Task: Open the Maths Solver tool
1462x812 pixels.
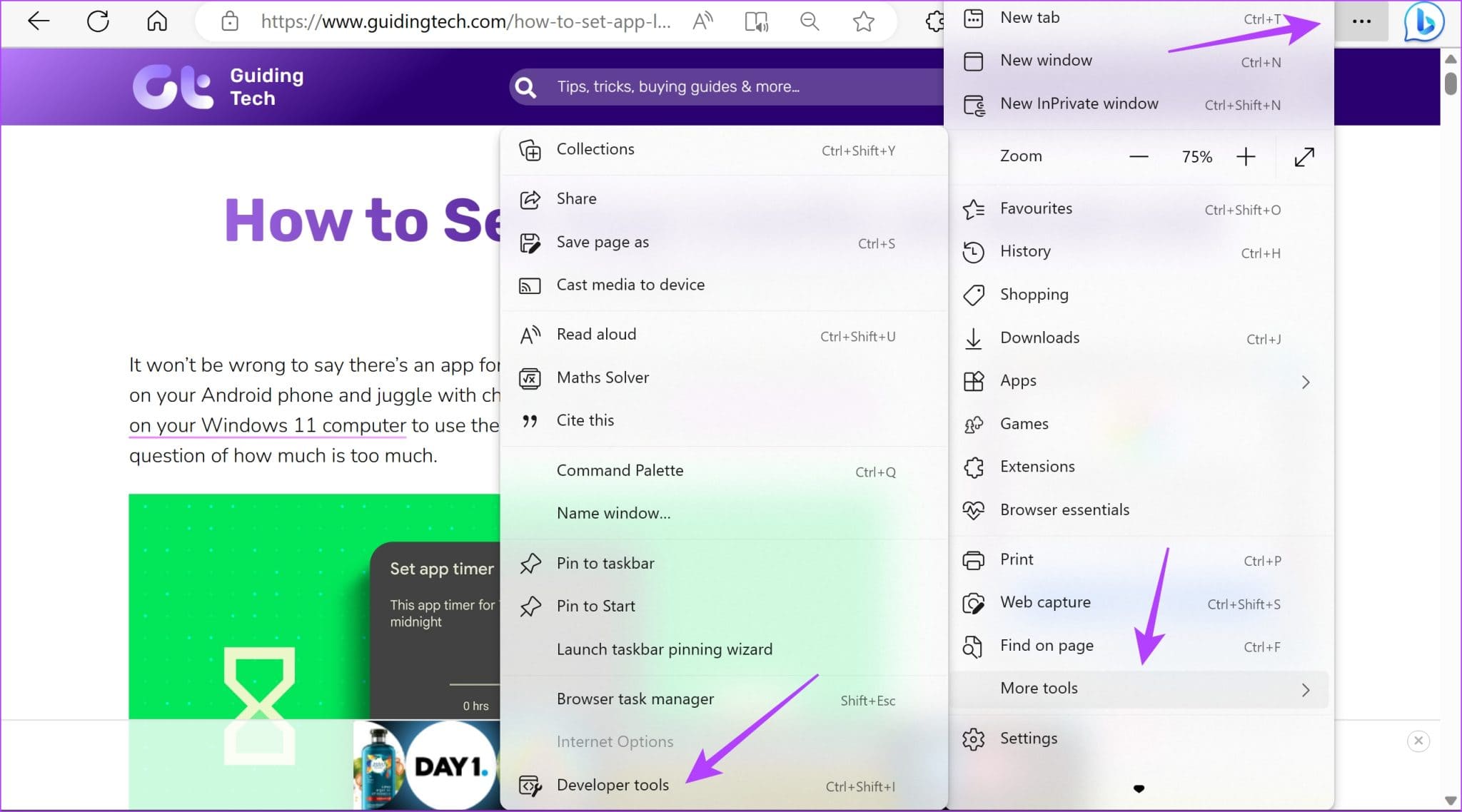Action: click(603, 377)
